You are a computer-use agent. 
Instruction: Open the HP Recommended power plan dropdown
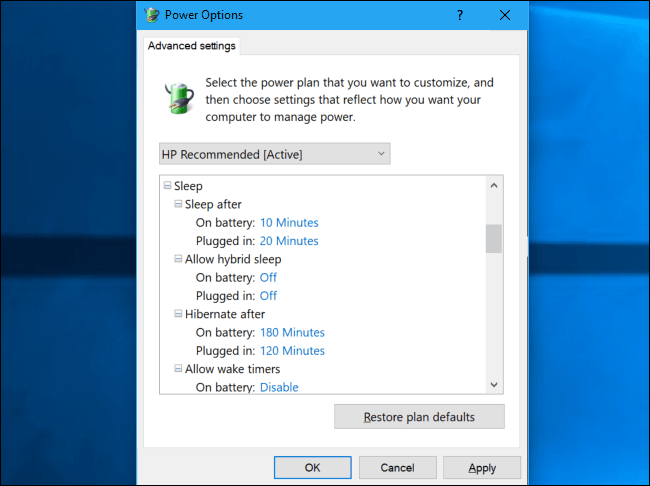pyautogui.click(x=275, y=154)
